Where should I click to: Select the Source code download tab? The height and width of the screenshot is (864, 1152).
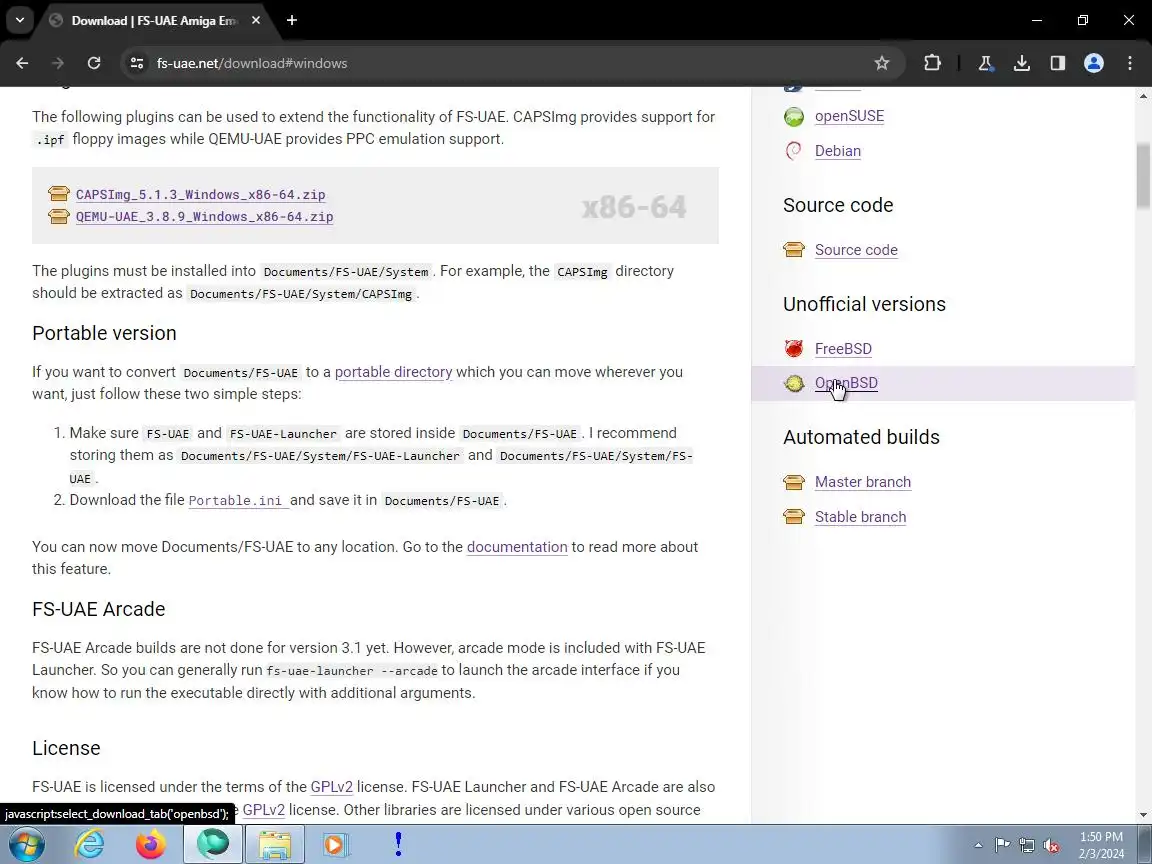pyautogui.click(x=856, y=250)
